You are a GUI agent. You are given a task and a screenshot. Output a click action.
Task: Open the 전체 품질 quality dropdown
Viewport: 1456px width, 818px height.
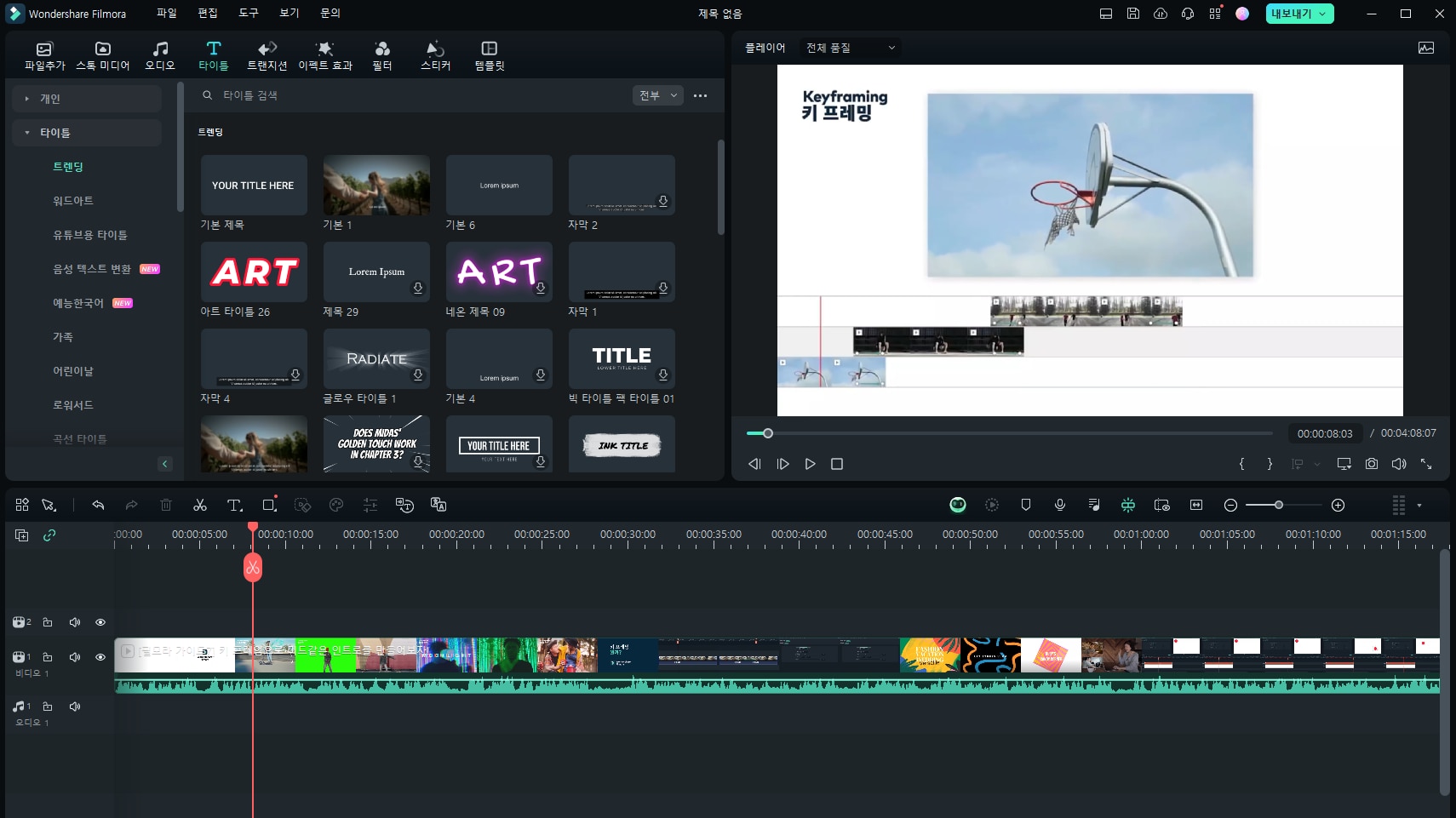click(851, 48)
